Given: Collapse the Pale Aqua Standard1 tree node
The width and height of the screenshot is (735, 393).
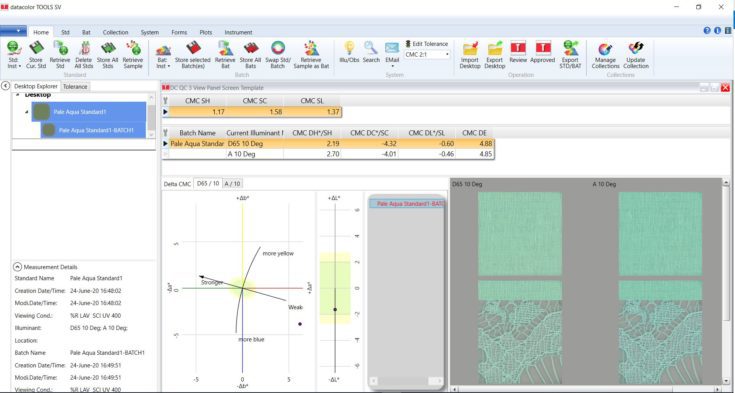Looking at the screenshot, I should pos(27,112).
